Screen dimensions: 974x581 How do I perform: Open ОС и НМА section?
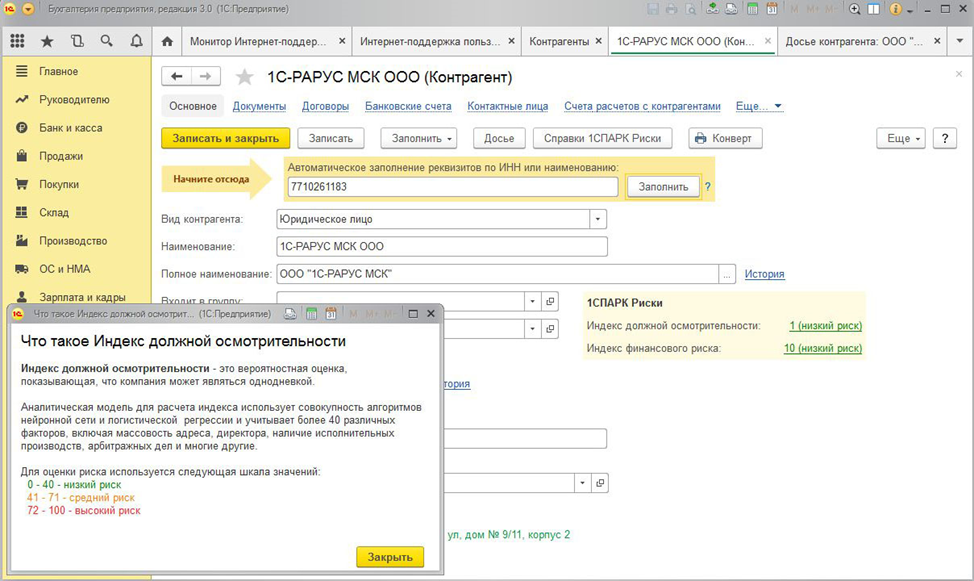[65, 269]
